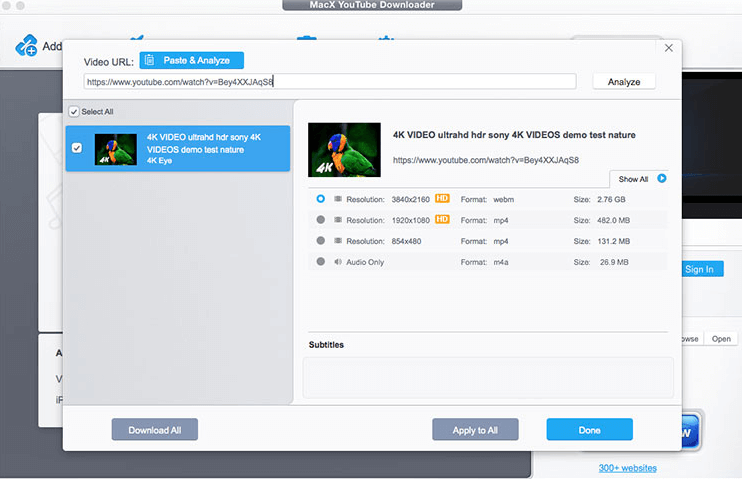
Task: Select the 1920x1080 mp4 radio option
Action: point(320,220)
